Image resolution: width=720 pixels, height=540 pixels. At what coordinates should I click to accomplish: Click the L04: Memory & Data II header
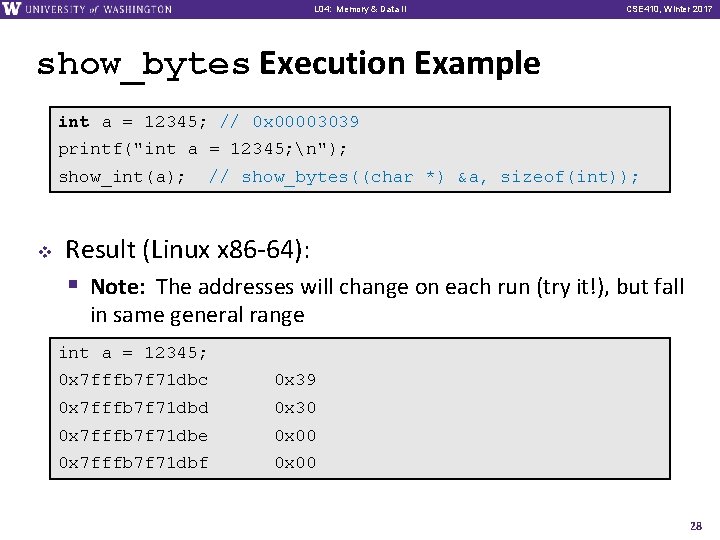click(x=360, y=9)
